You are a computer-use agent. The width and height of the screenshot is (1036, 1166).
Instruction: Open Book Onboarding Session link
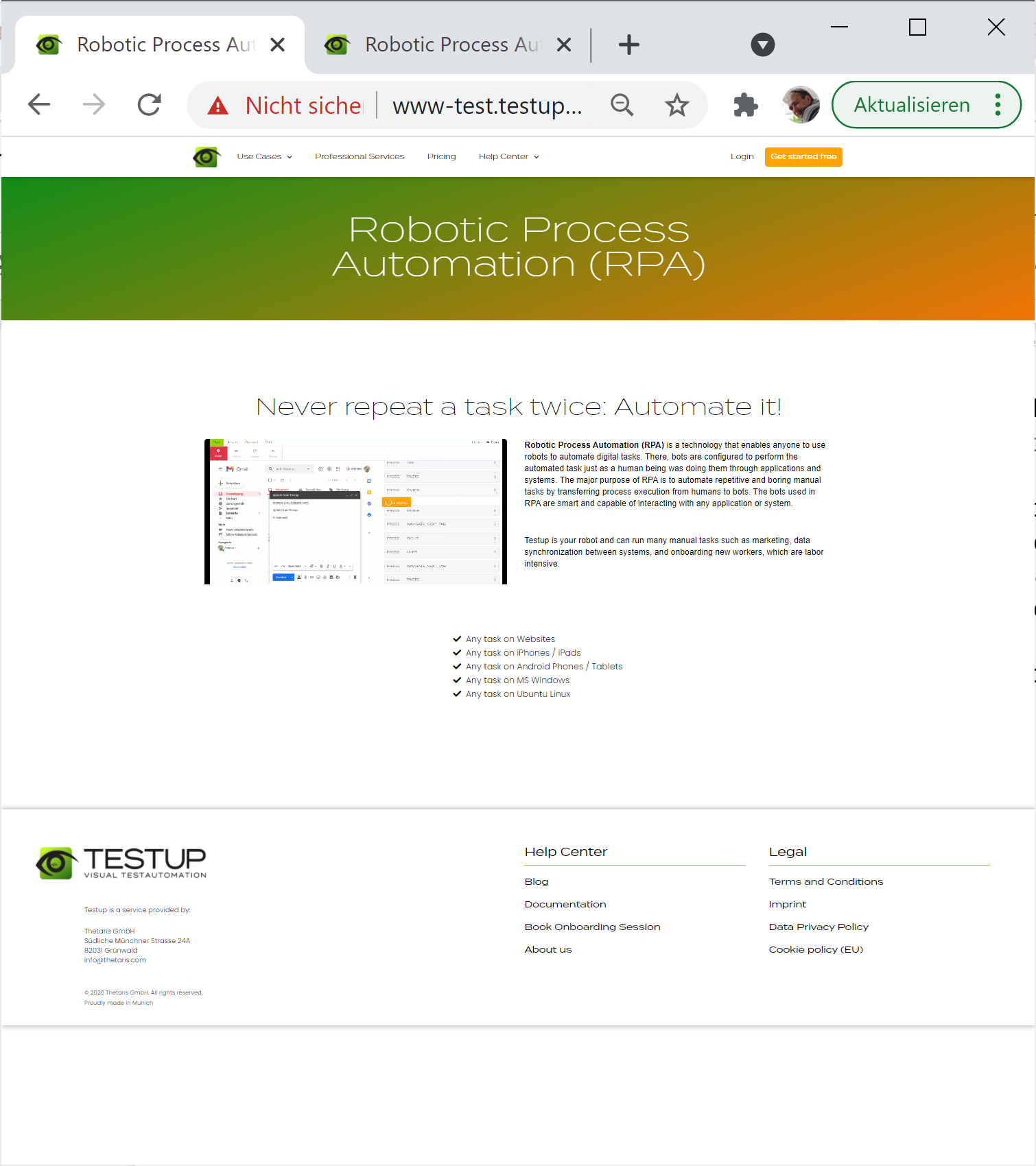(x=592, y=927)
